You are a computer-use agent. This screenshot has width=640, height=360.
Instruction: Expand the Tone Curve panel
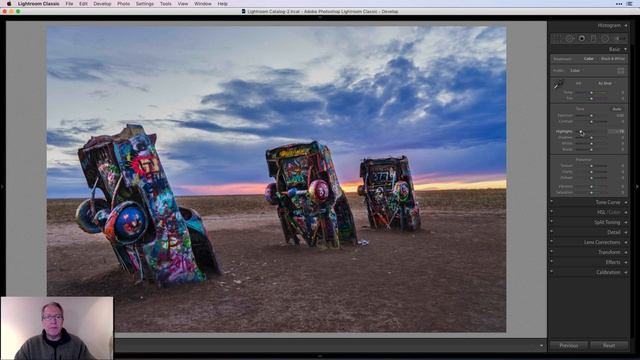[x=626, y=202]
